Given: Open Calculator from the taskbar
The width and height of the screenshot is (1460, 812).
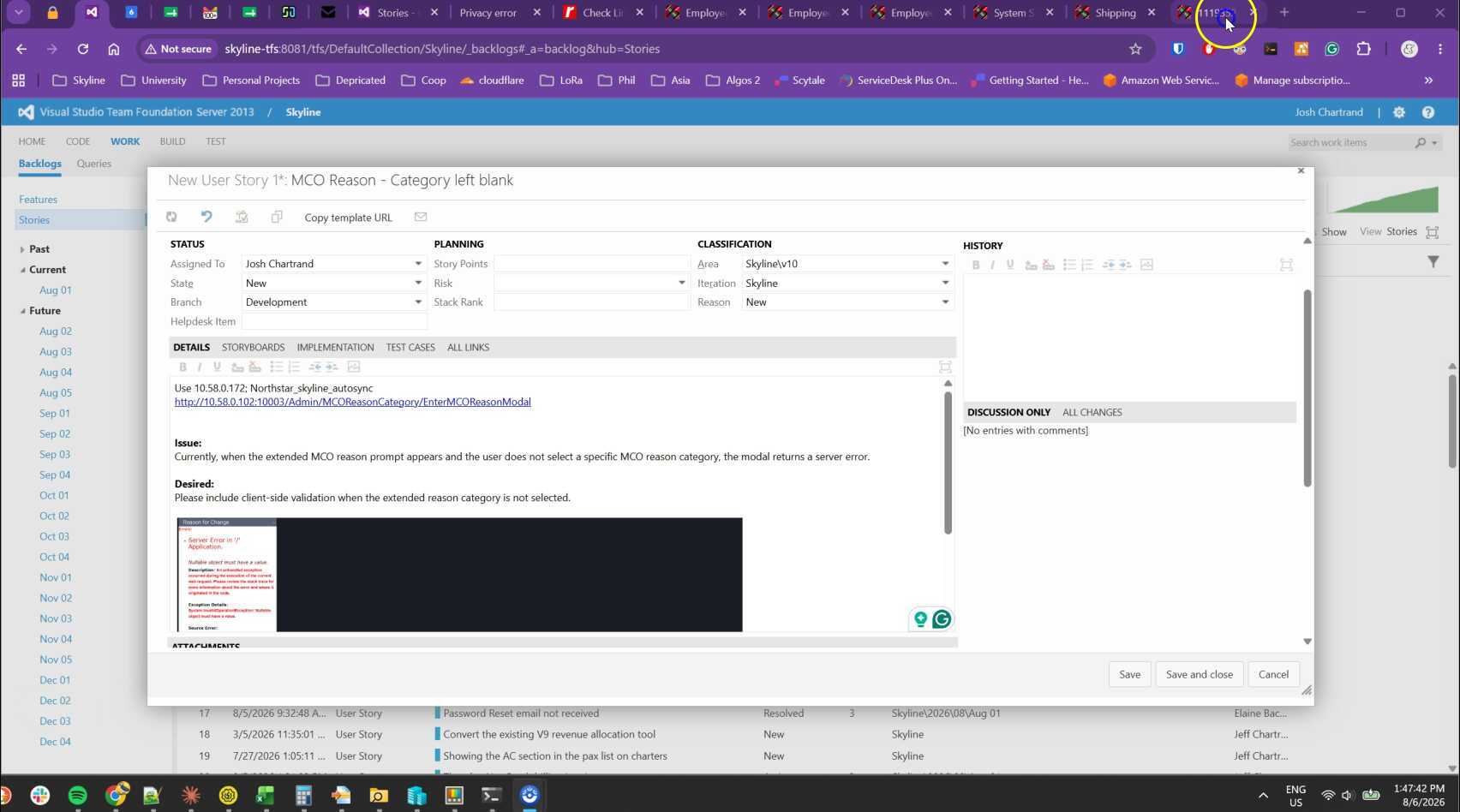Looking at the screenshot, I should click(303, 795).
